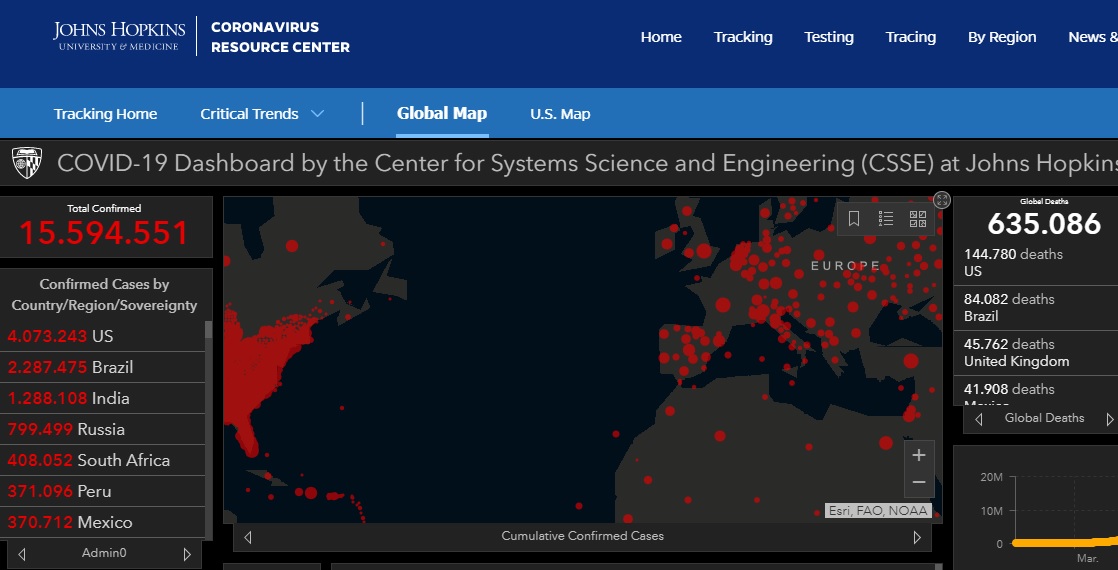Open the Testing menu item
Viewport: 1118px width, 570px height.
click(829, 37)
